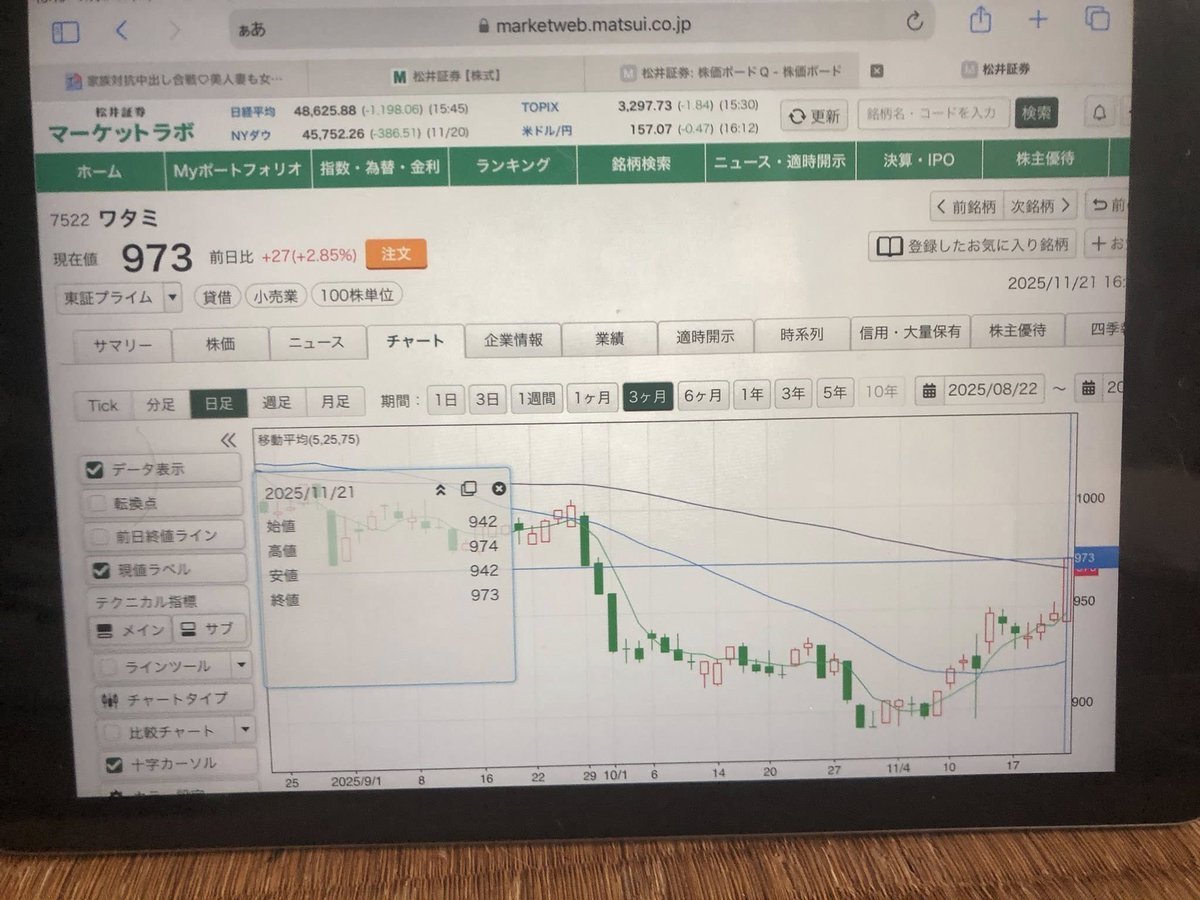Screen dimensions: 1200x900
Task: Toggle the Safari sidebar icon
Action: pyautogui.click(x=66, y=32)
